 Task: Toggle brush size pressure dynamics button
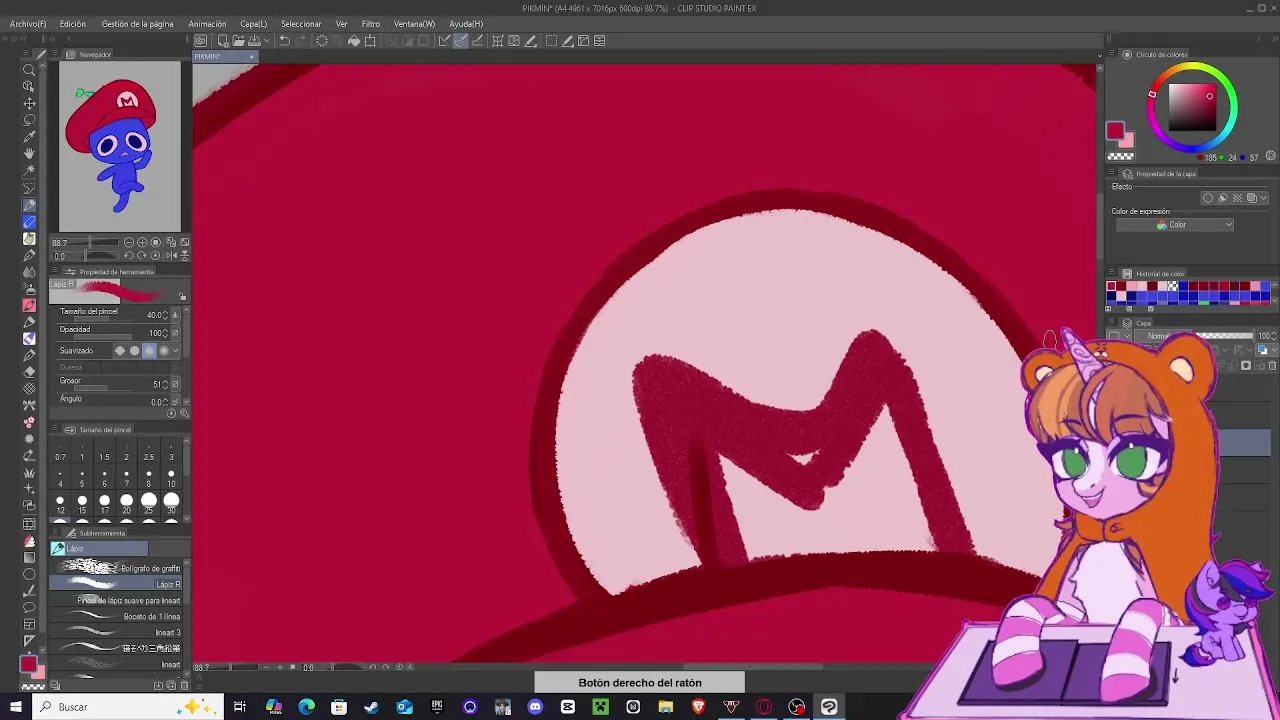[x=175, y=315]
